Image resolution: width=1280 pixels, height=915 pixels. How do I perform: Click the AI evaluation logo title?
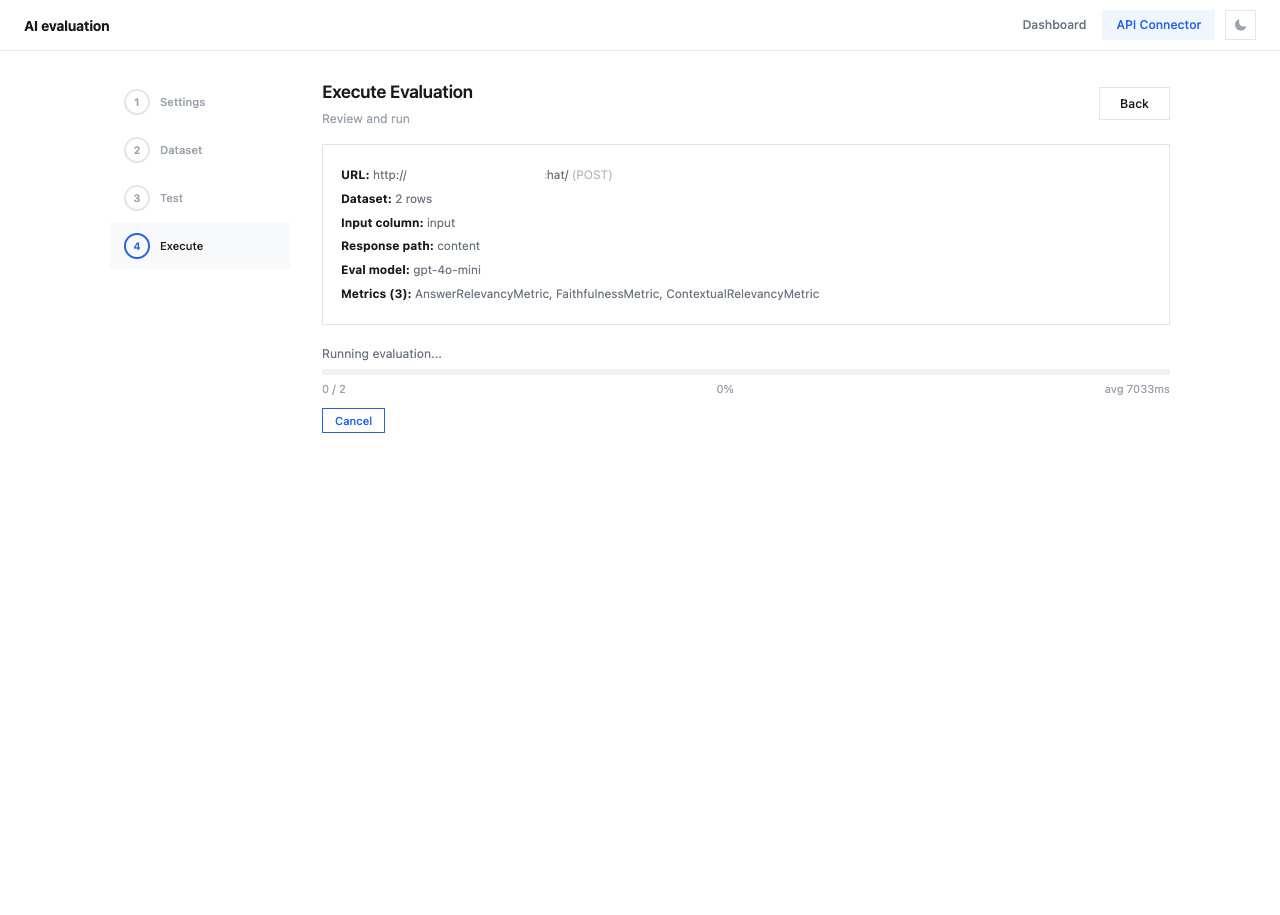pos(67,26)
